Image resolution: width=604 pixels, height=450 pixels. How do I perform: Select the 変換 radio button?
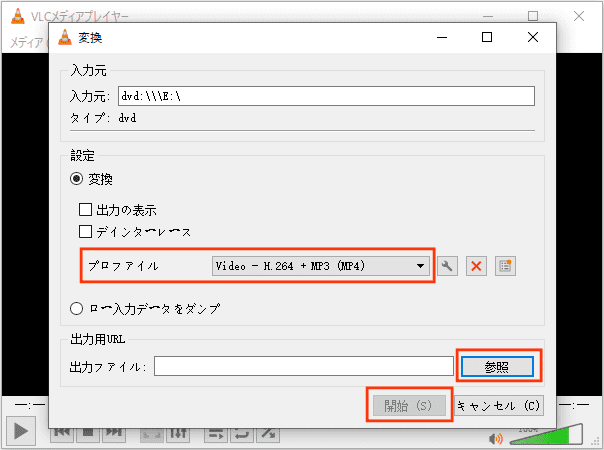click(x=76, y=179)
